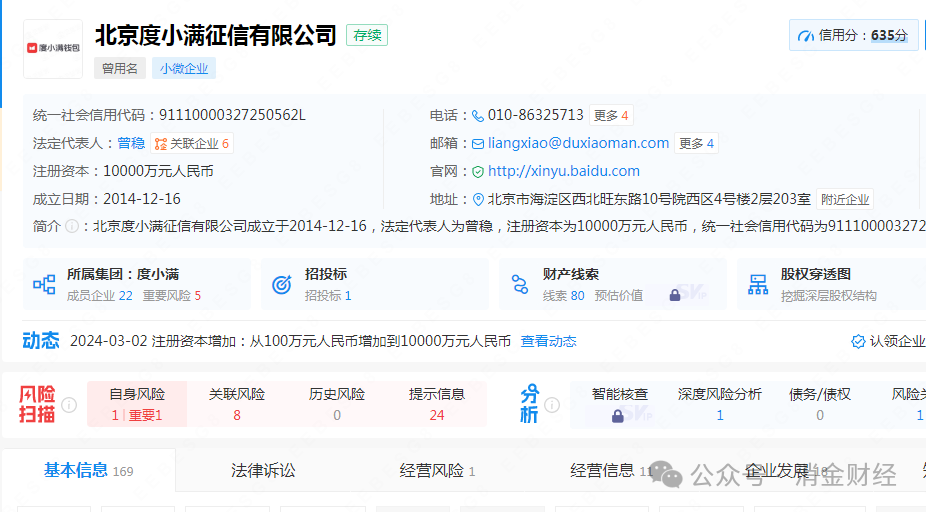Click the info icon next to 简介
This screenshot has width=926, height=512.
[x=71, y=226]
